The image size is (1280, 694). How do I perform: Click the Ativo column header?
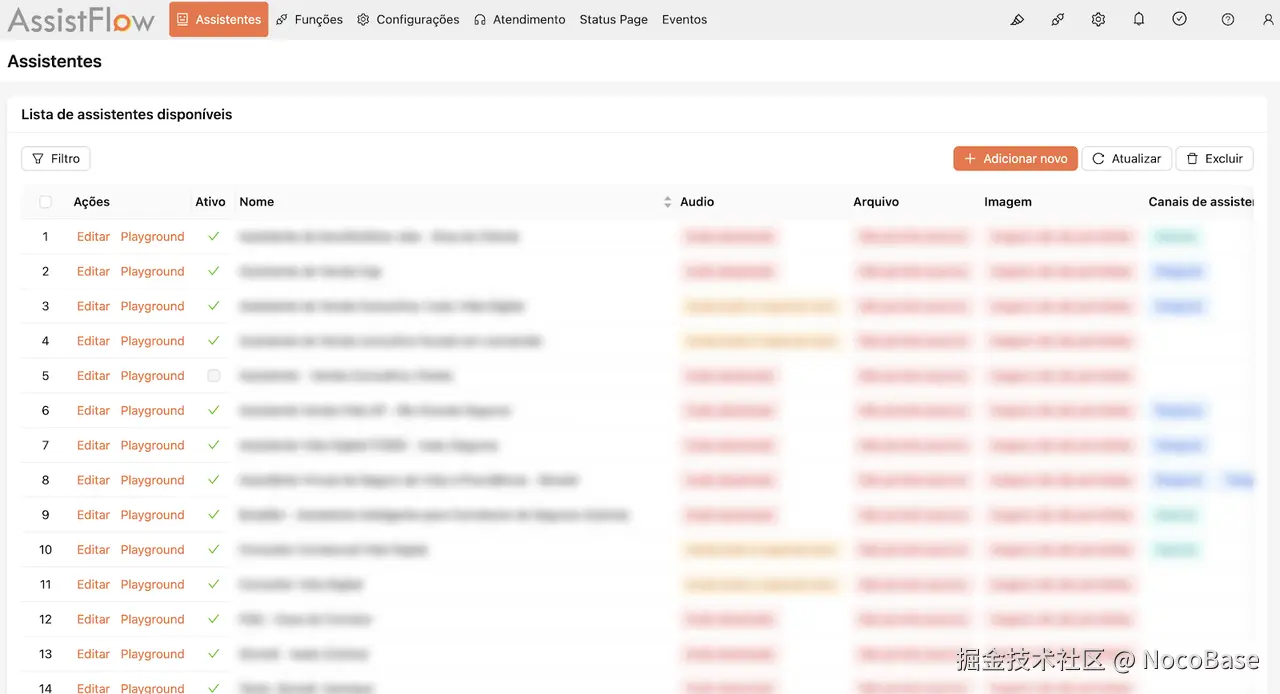pyautogui.click(x=210, y=202)
